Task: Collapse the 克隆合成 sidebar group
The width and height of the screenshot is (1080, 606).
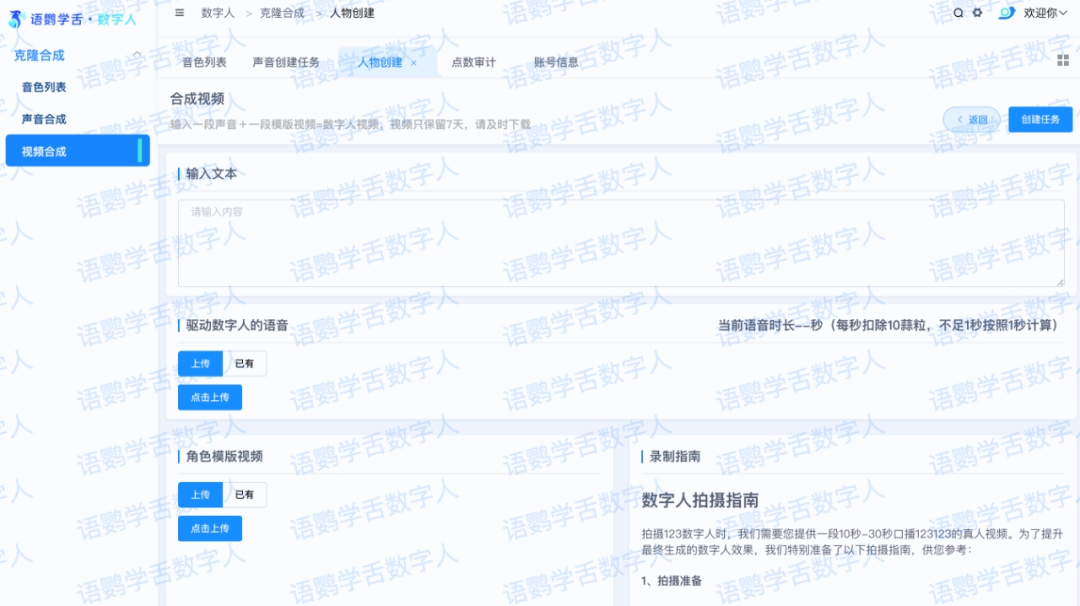Action: click(x=137, y=55)
